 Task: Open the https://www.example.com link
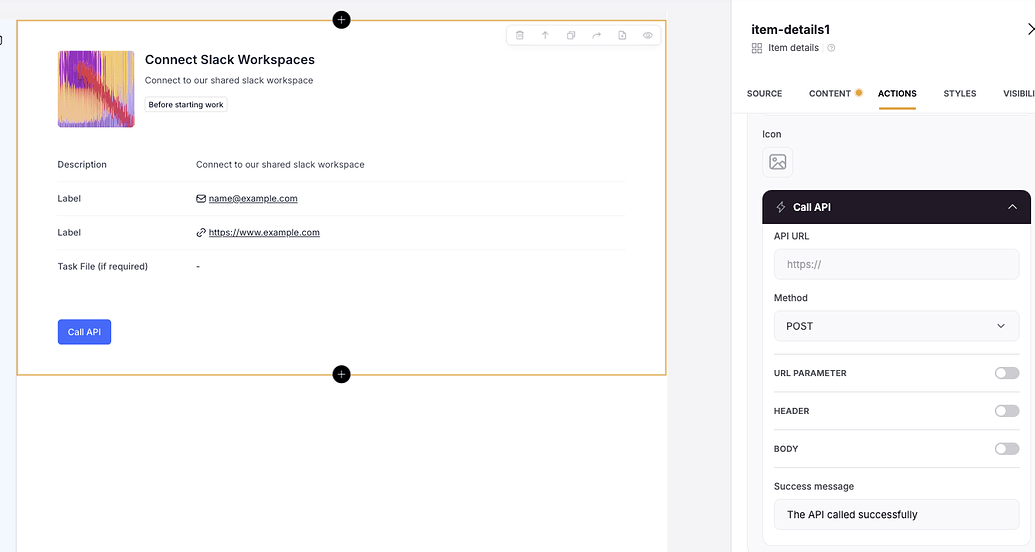click(264, 232)
